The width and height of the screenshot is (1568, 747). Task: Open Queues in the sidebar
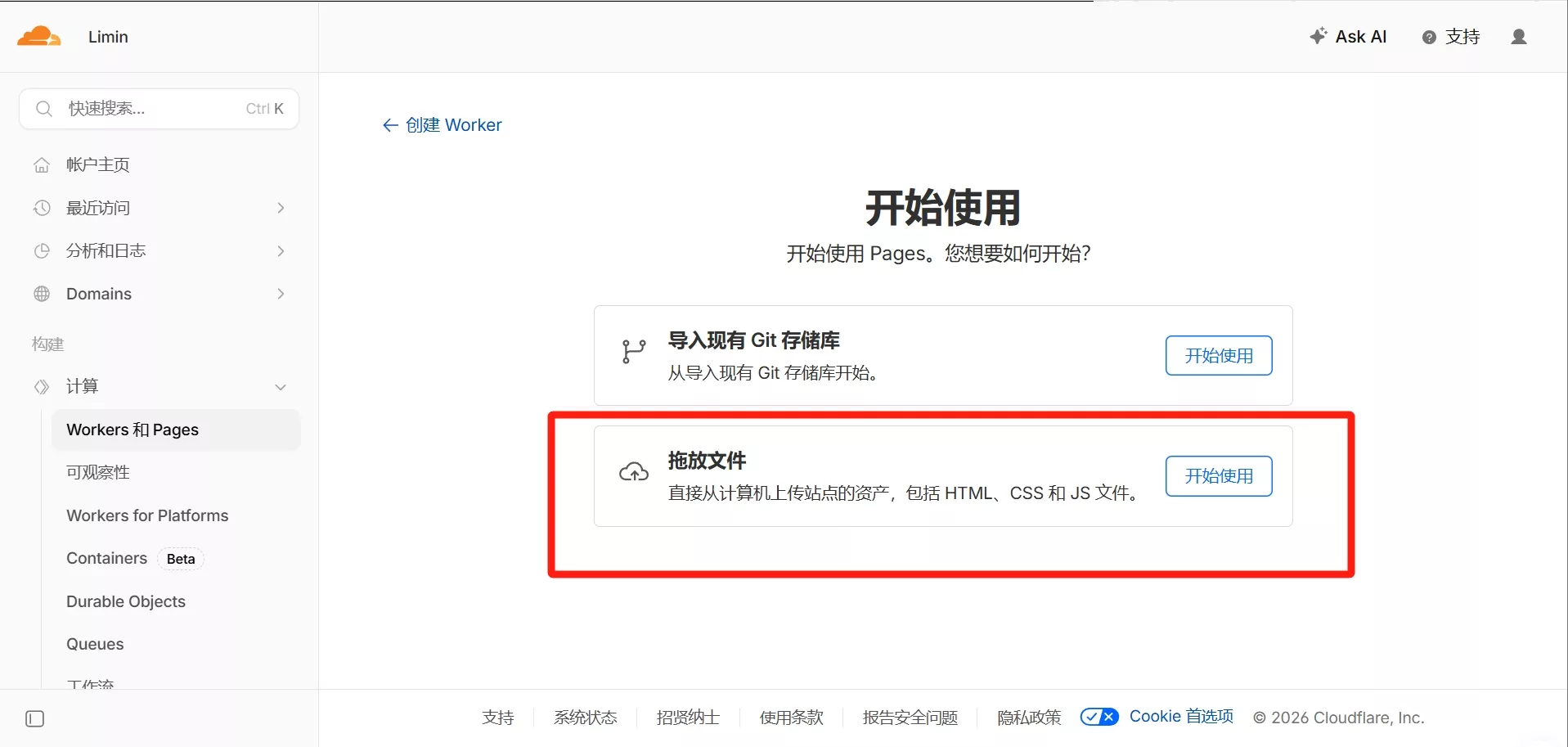95,644
